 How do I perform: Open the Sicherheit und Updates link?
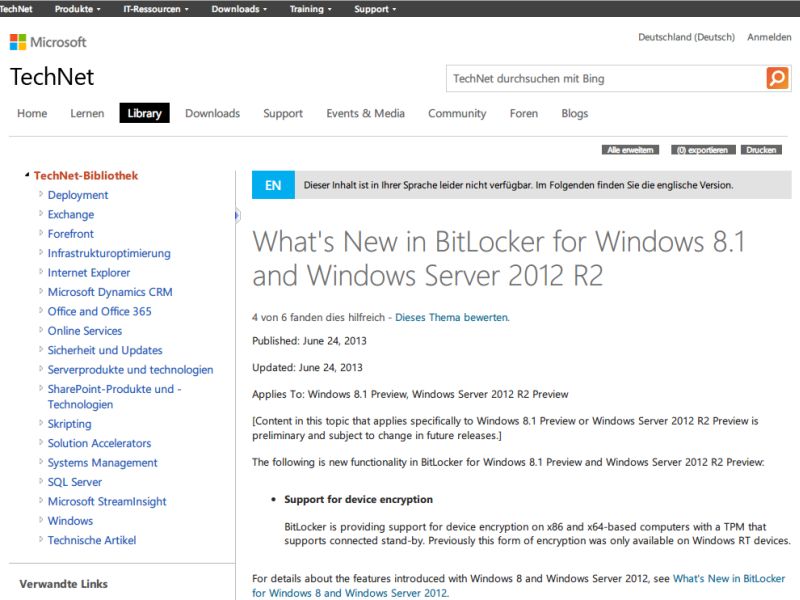coord(105,350)
